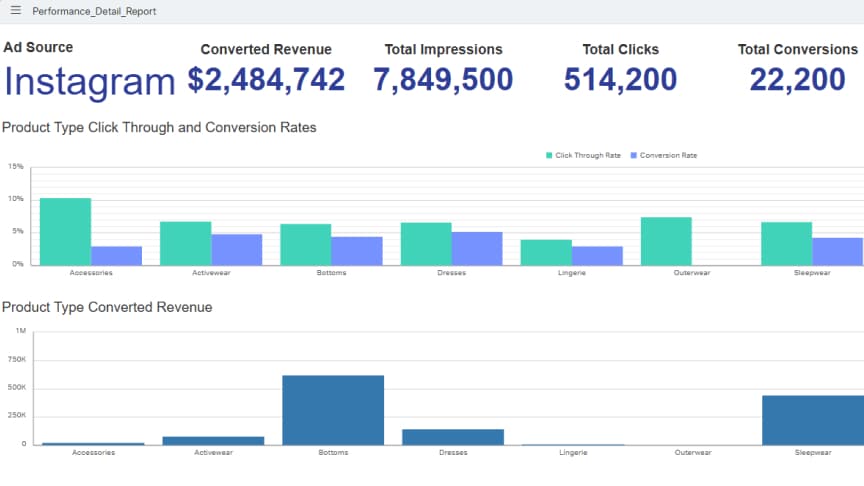Click the 15% axis label

[16, 166]
